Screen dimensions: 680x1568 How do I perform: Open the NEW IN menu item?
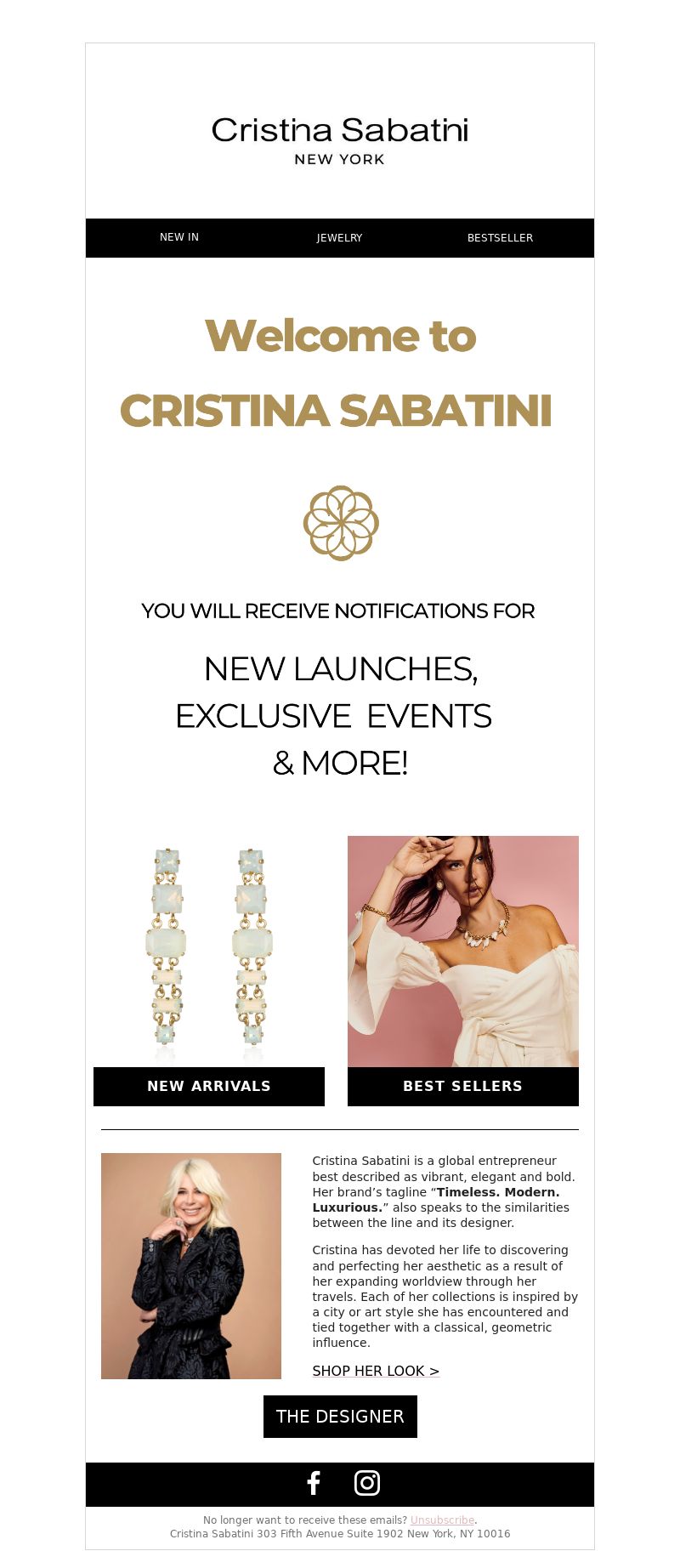(179, 237)
